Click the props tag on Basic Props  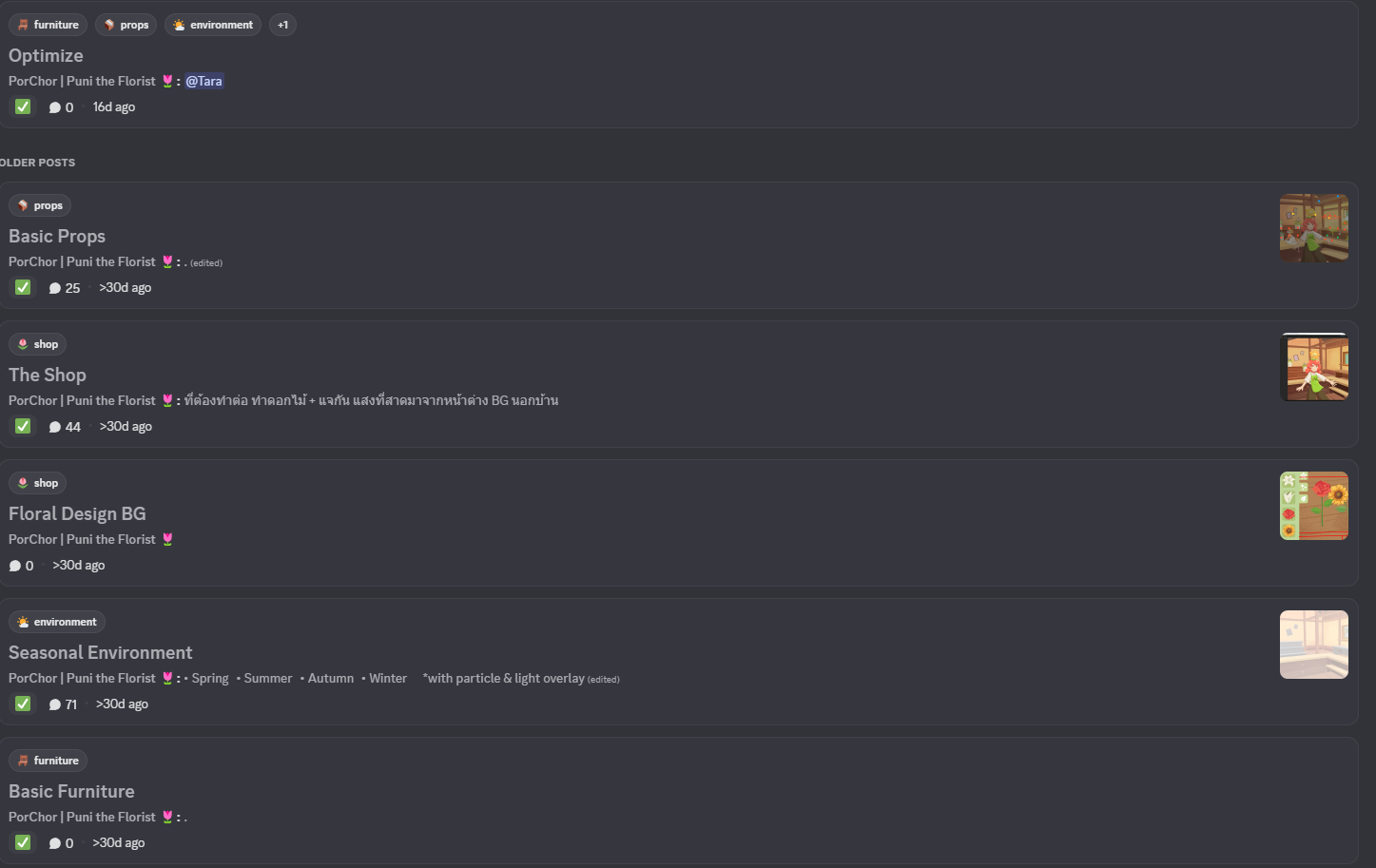pyautogui.click(x=40, y=205)
